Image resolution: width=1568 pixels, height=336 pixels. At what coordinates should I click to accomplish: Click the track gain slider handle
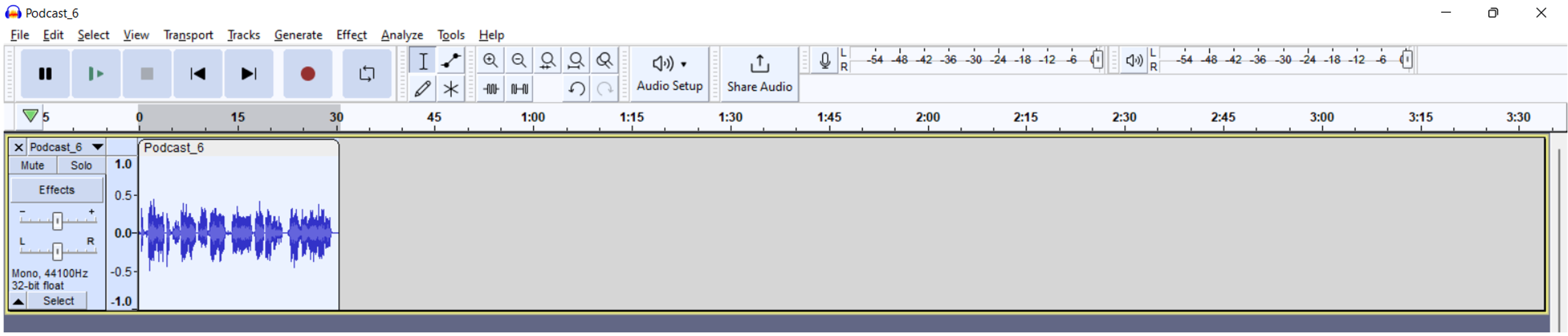point(57,221)
